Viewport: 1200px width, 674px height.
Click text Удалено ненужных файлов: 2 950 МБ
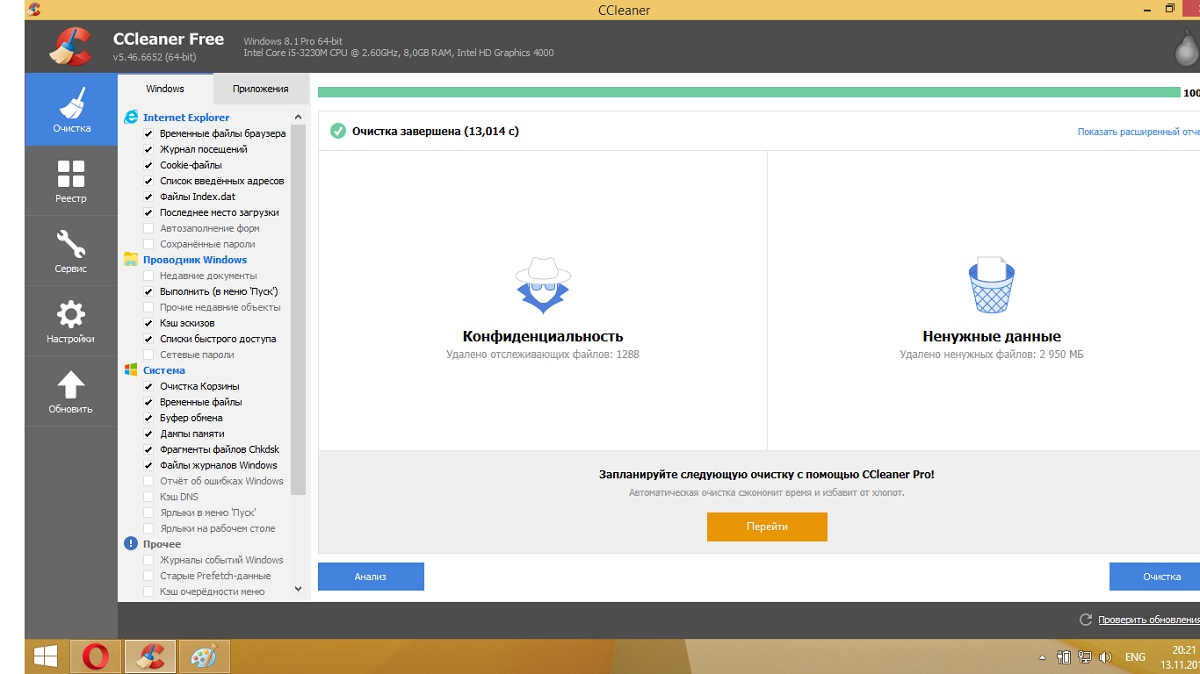991,355
